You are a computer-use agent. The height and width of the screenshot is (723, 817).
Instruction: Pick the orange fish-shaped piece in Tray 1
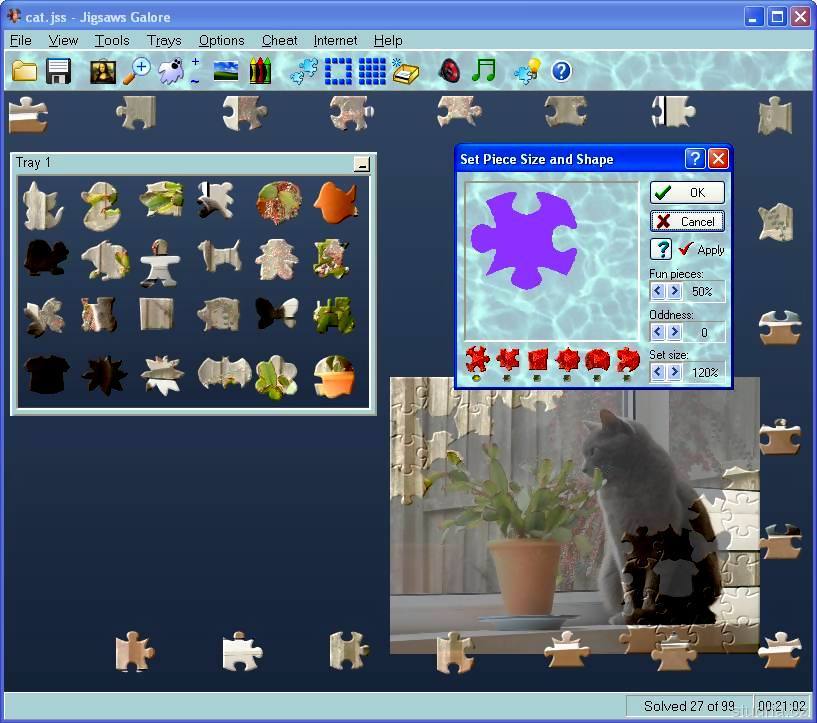click(337, 202)
